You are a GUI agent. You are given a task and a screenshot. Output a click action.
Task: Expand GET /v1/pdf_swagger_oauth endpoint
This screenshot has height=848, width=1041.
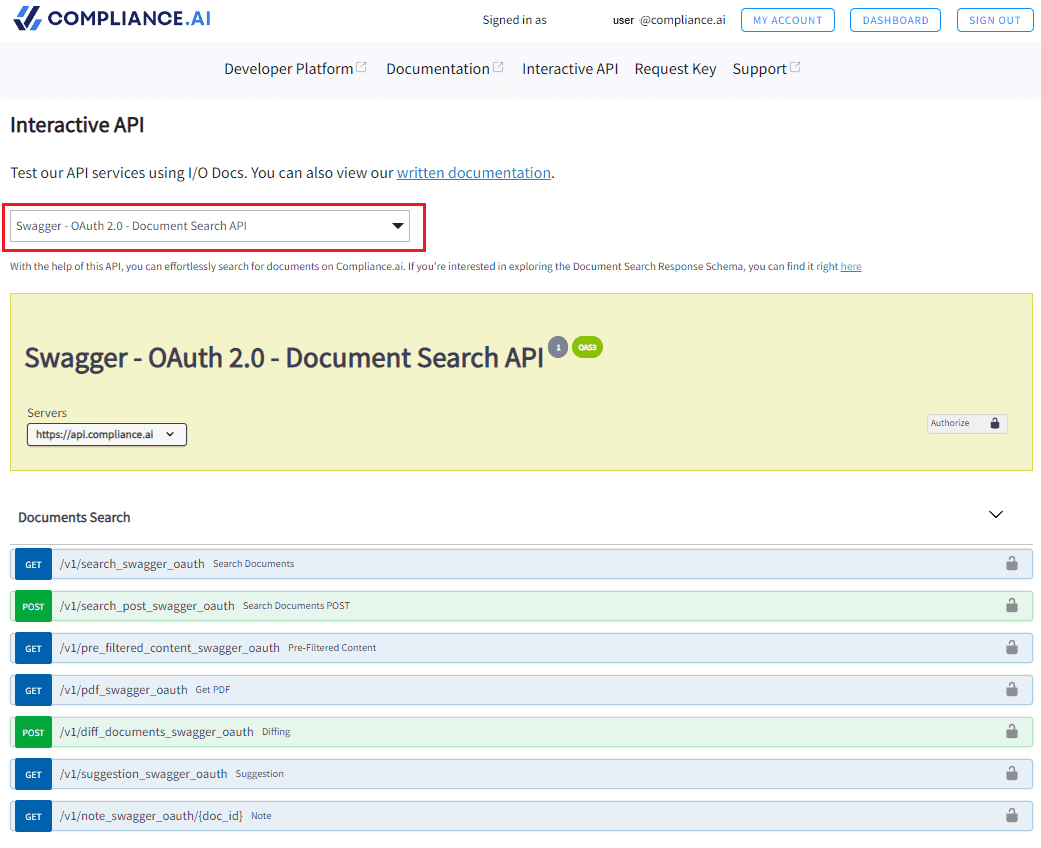(x=521, y=690)
